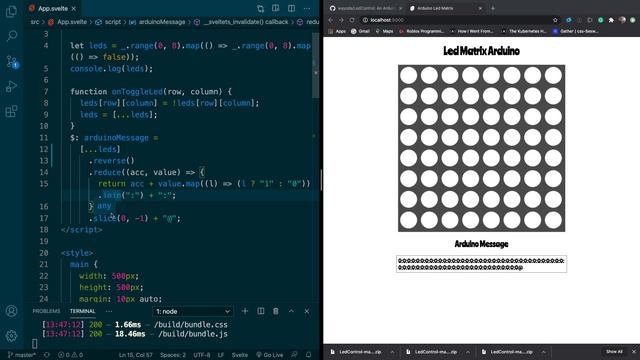Open the 'script' breadcrumb segment

pos(113,22)
